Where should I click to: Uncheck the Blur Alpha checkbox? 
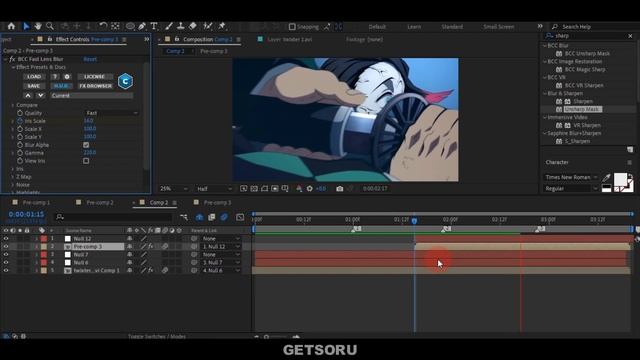tap(86, 145)
